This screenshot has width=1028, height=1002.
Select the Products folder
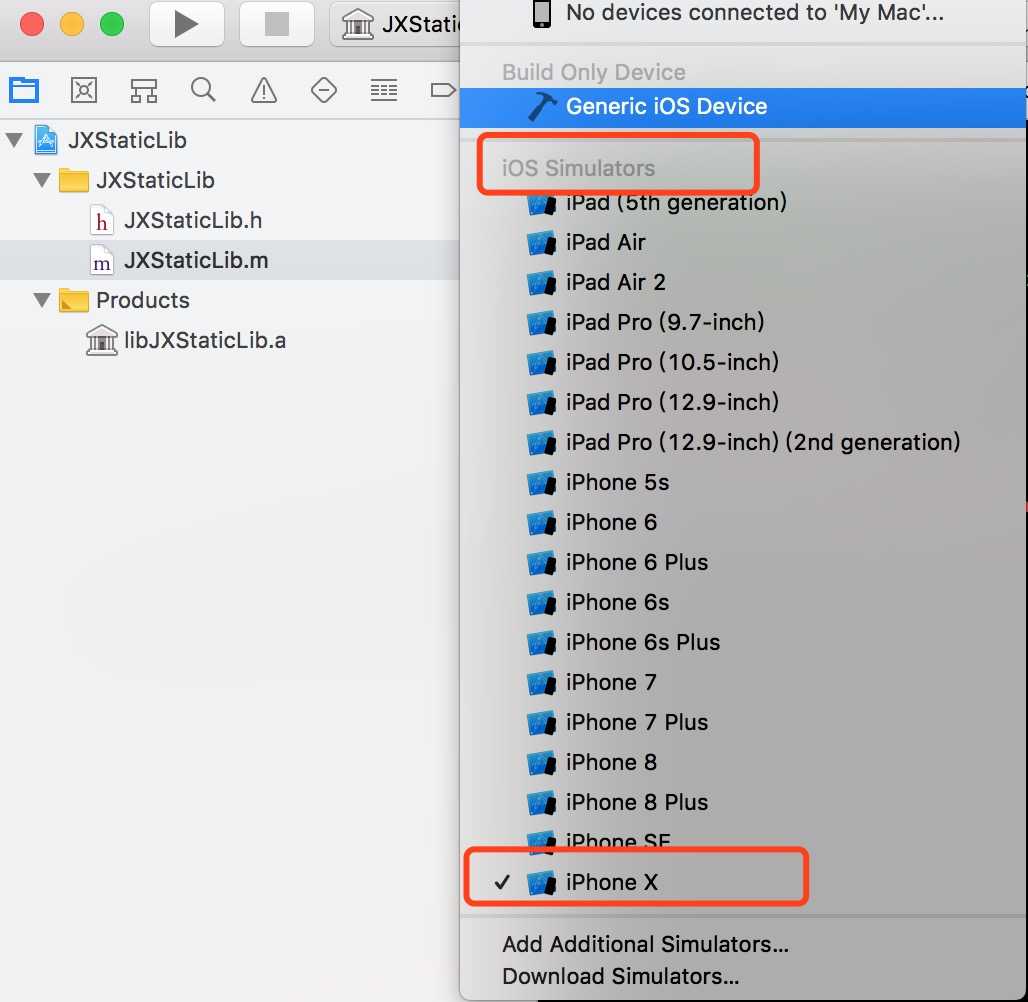coord(229,300)
